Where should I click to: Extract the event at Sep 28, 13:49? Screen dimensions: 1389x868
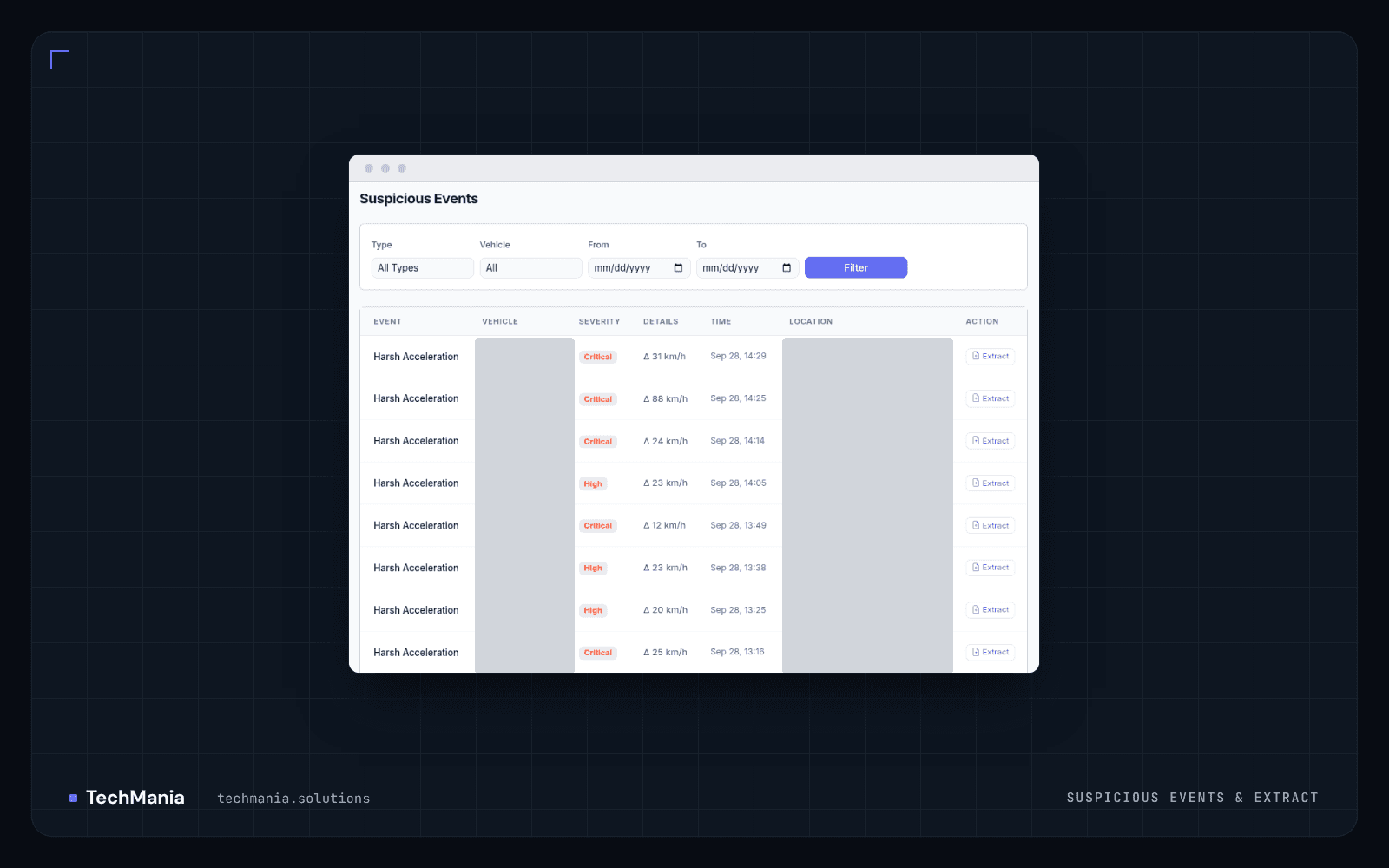pyautogui.click(x=991, y=525)
